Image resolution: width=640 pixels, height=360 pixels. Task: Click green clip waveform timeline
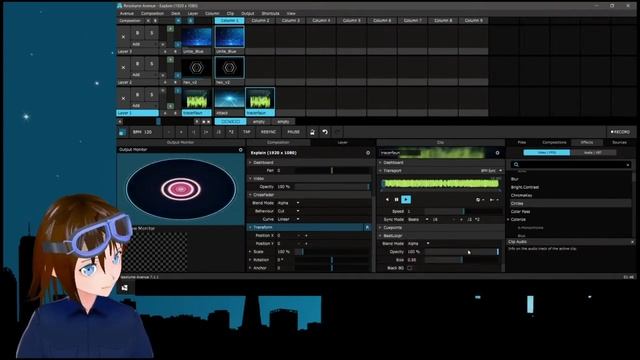click(x=440, y=184)
